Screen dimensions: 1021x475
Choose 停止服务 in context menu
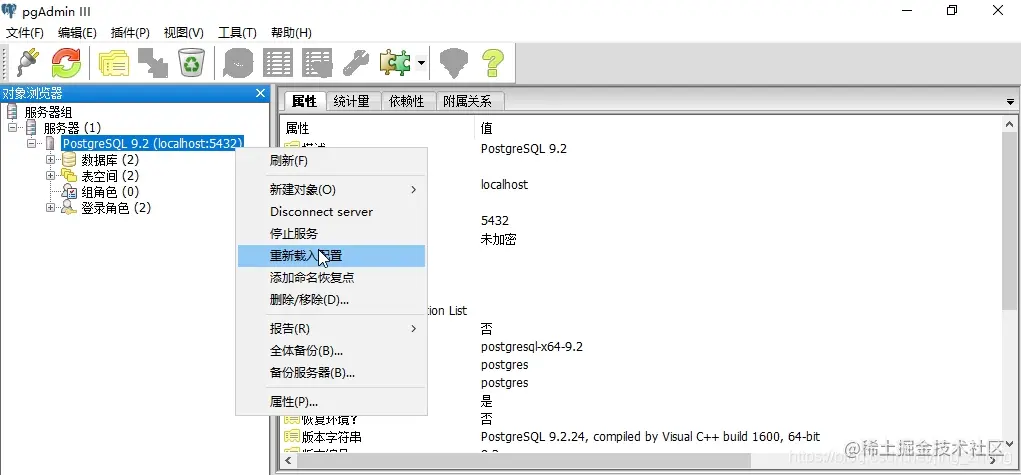[x=331, y=233]
